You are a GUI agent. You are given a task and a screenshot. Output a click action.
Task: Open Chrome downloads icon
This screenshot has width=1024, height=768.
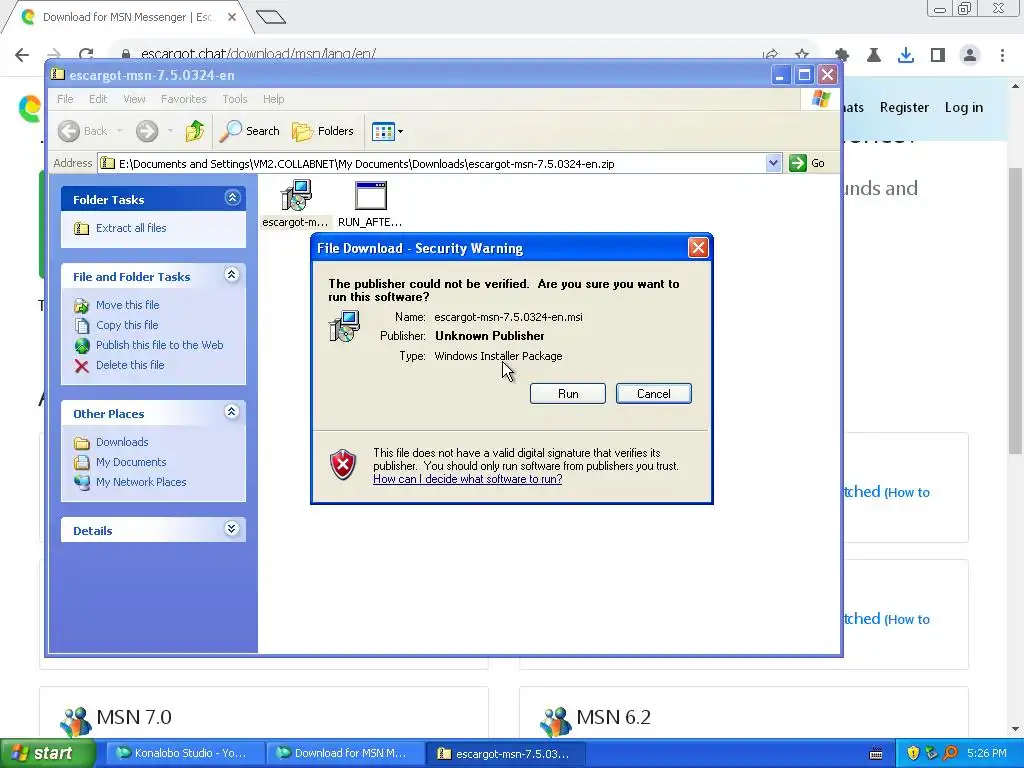[x=906, y=55]
